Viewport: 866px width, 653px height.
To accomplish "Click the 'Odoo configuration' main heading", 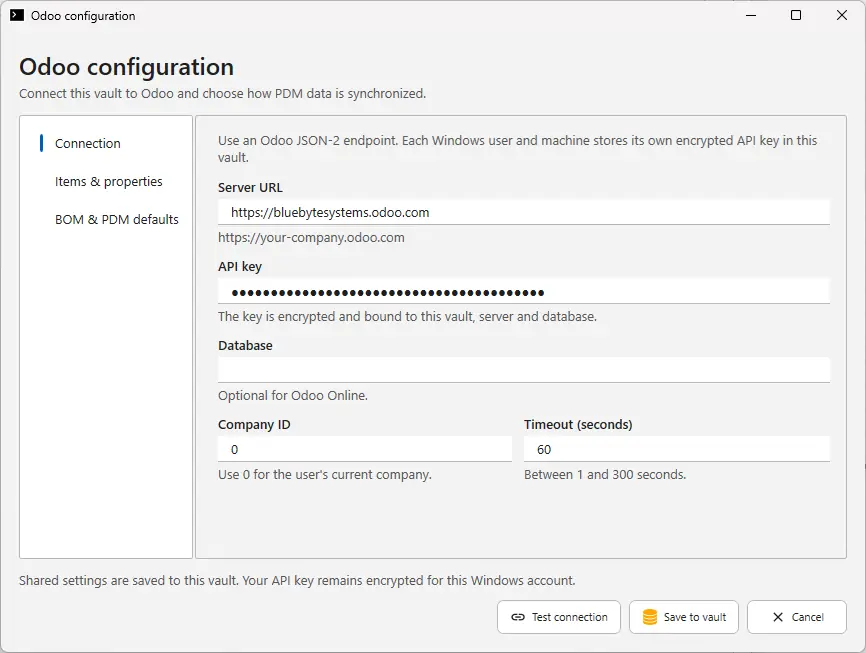I will [x=126, y=67].
